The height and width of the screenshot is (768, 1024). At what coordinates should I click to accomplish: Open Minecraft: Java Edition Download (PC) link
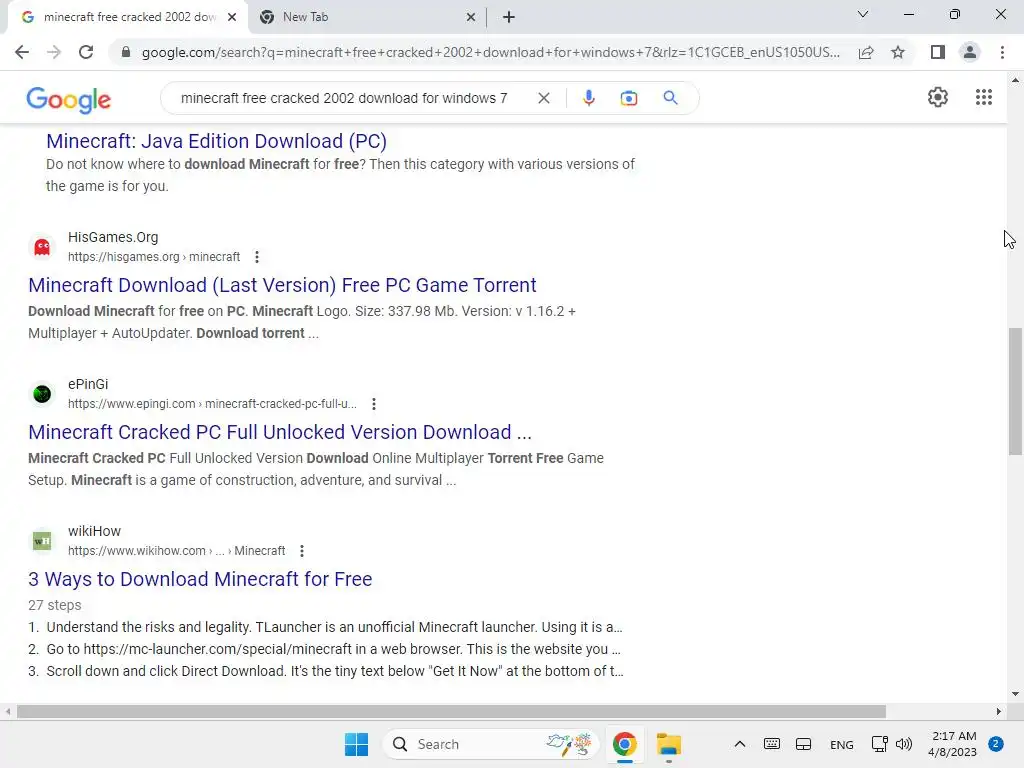click(216, 141)
